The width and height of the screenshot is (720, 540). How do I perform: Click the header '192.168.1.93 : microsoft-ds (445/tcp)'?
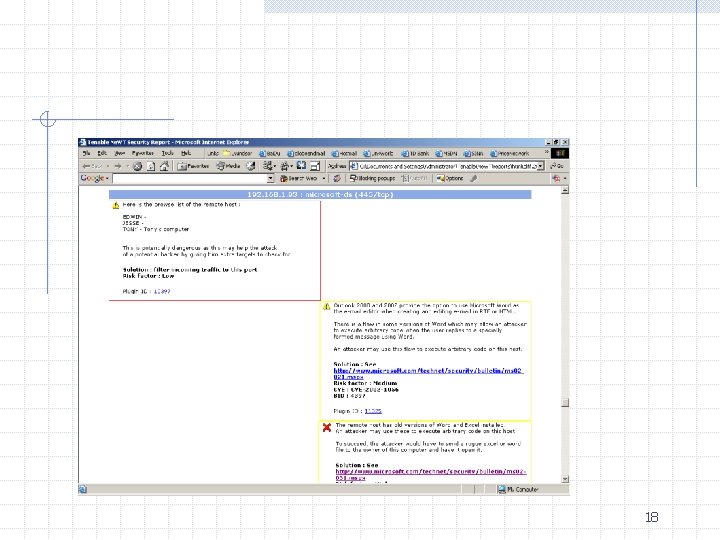(320, 195)
